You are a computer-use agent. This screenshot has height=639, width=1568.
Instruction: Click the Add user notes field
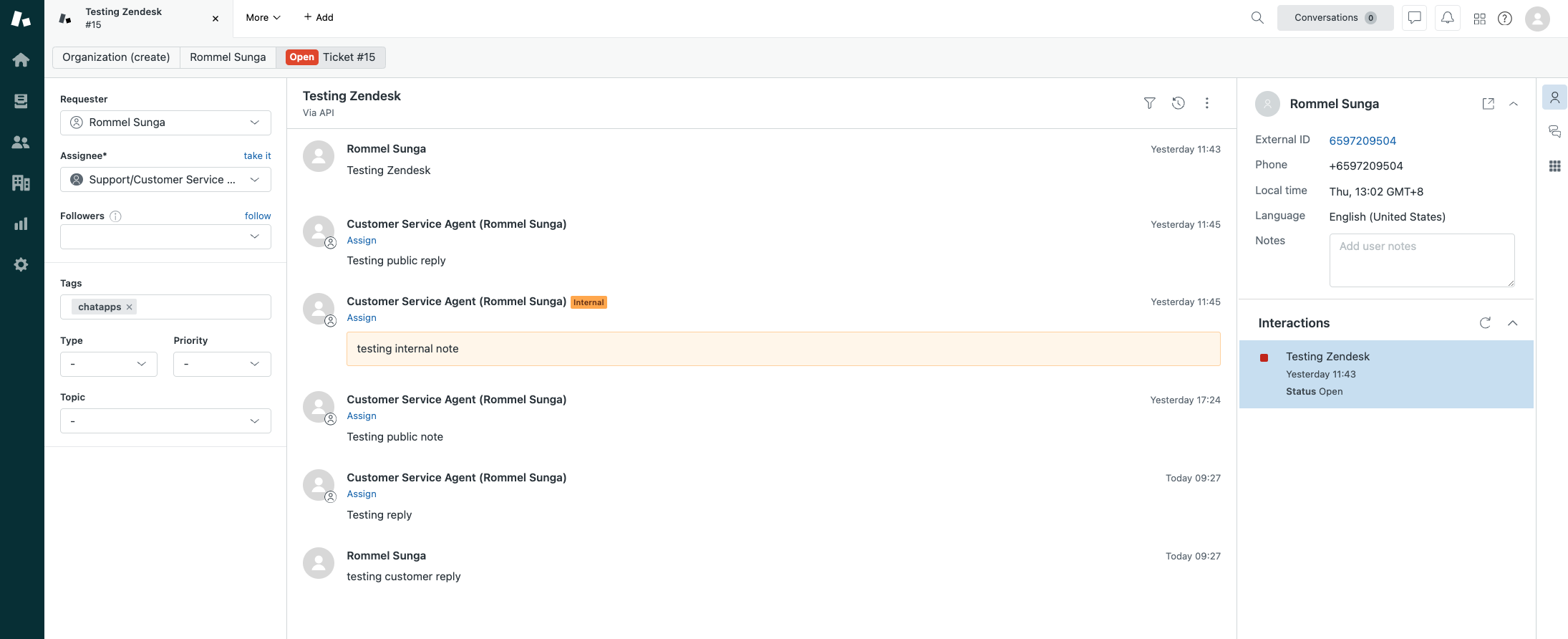(x=1421, y=260)
